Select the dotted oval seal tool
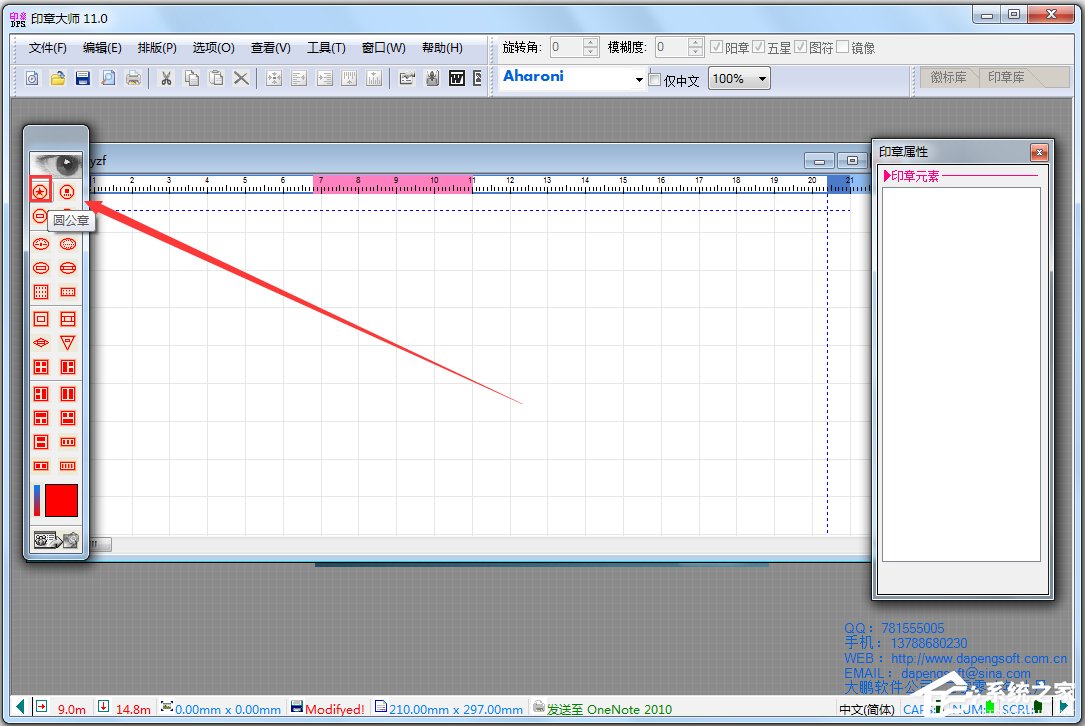Viewport: 1085px width, 726px height. coord(68,244)
